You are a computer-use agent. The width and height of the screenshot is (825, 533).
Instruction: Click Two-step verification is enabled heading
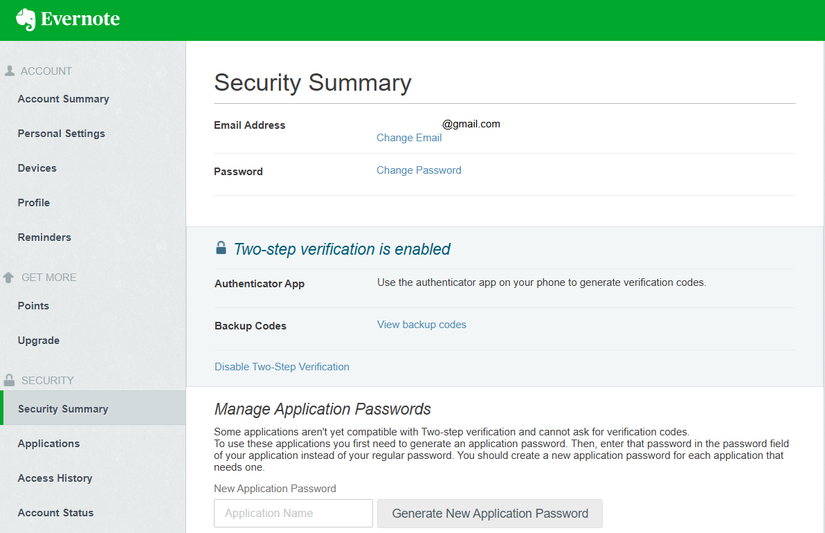pos(342,249)
